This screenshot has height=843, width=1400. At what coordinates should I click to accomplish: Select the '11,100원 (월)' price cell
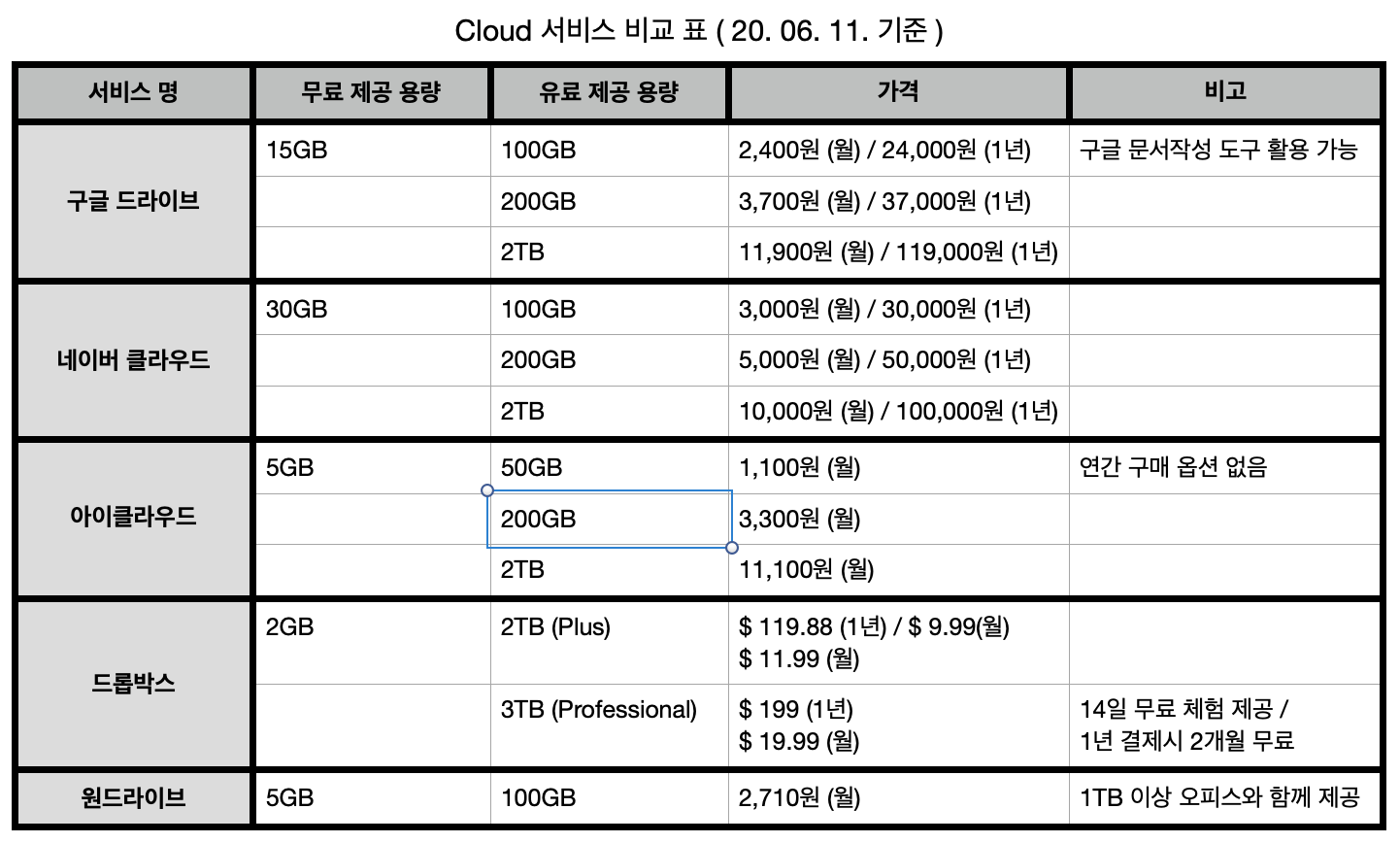(x=898, y=570)
